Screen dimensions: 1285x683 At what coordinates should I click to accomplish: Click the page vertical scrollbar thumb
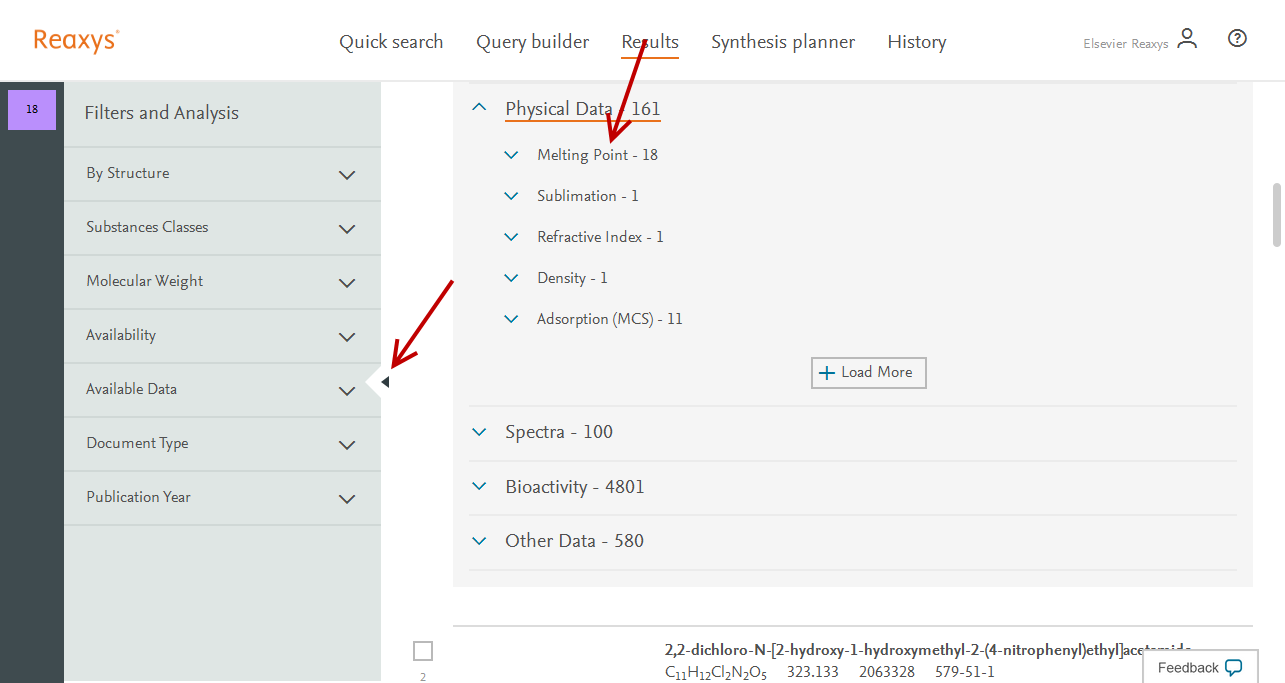click(1277, 214)
